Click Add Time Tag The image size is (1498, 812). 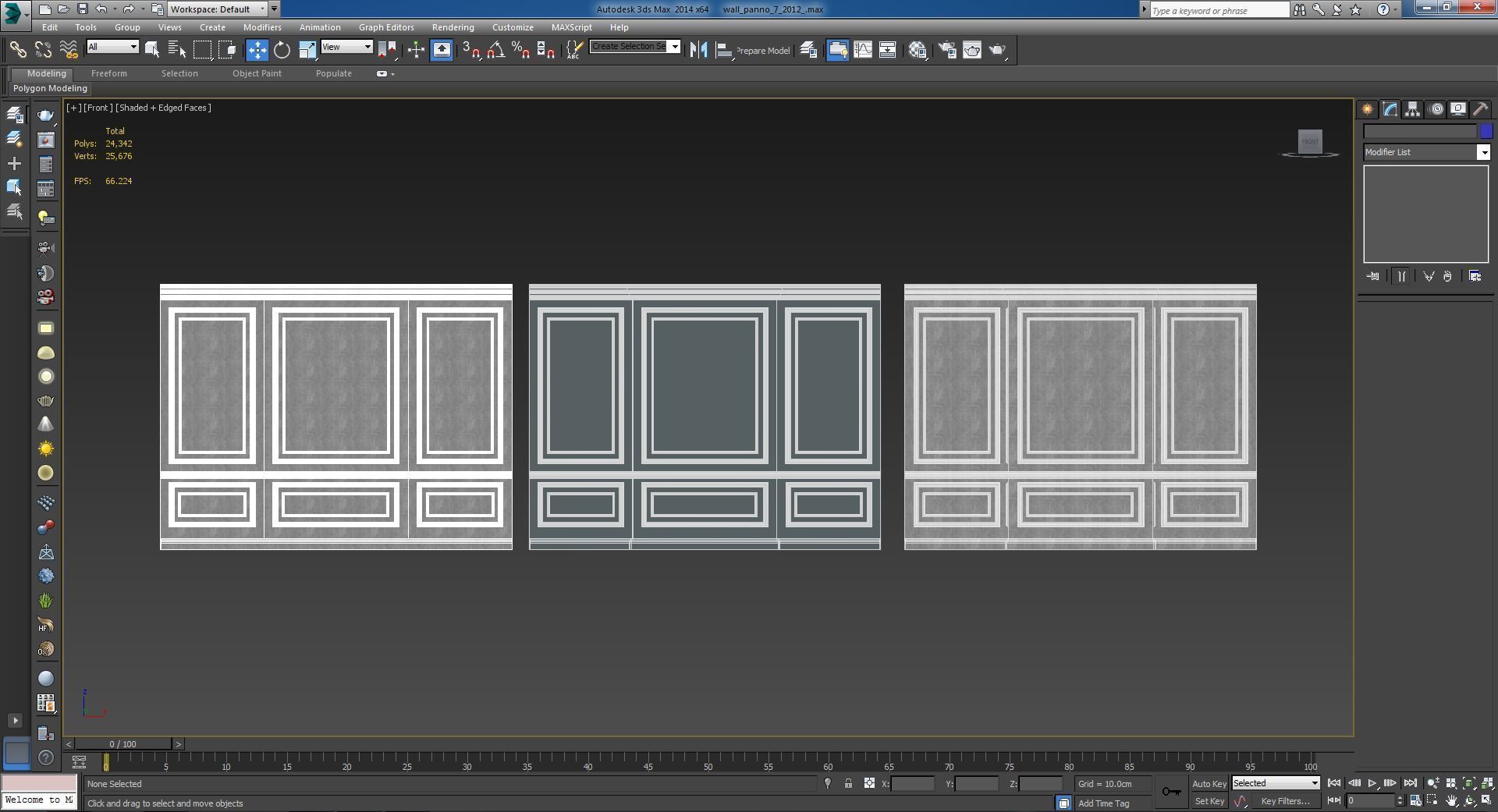1103,803
